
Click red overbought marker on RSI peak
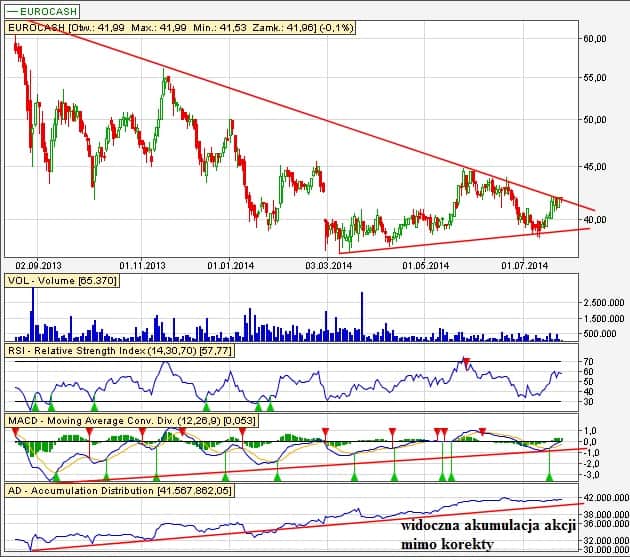pyautogui.click(x=465, y=360)
